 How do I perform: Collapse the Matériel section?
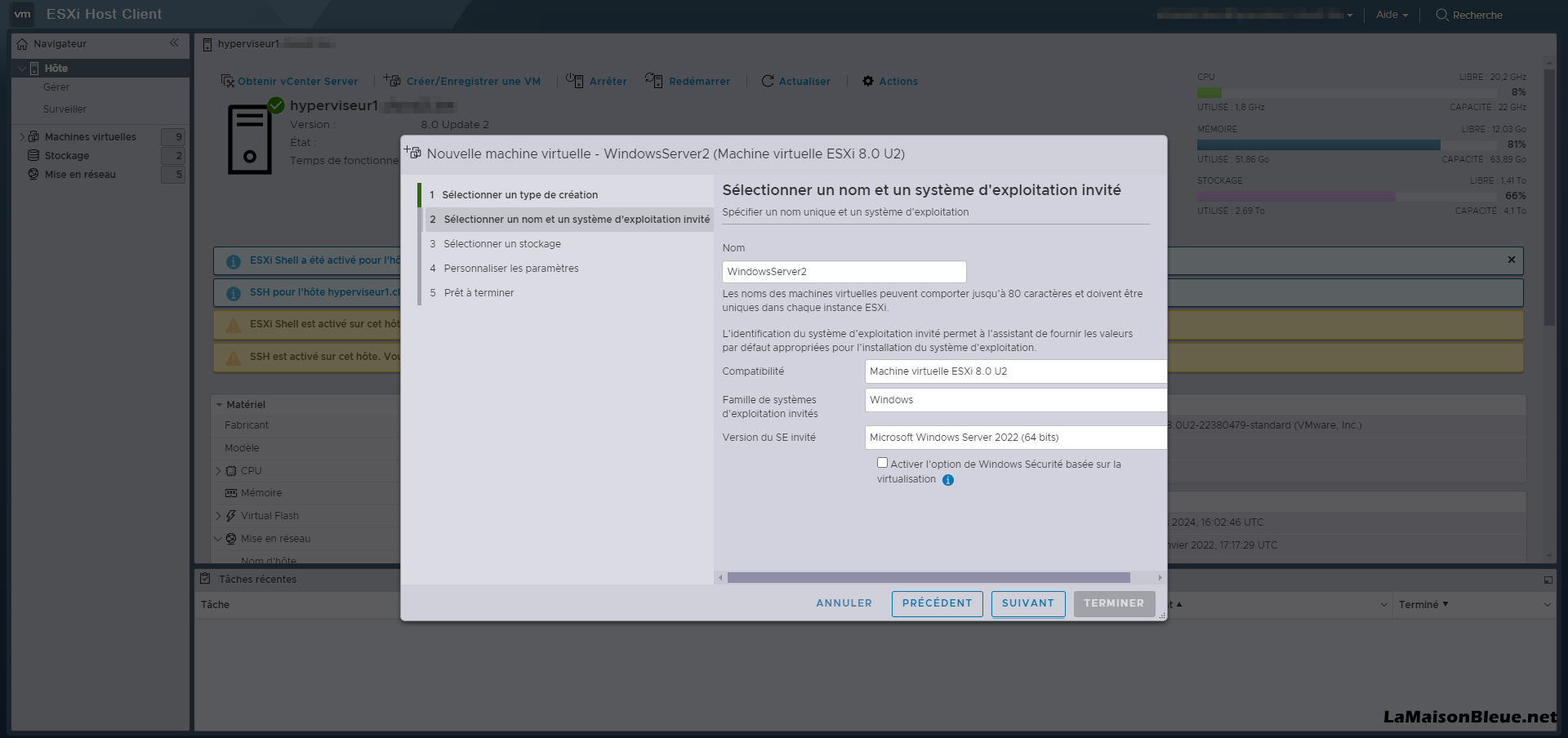[219, 405]
